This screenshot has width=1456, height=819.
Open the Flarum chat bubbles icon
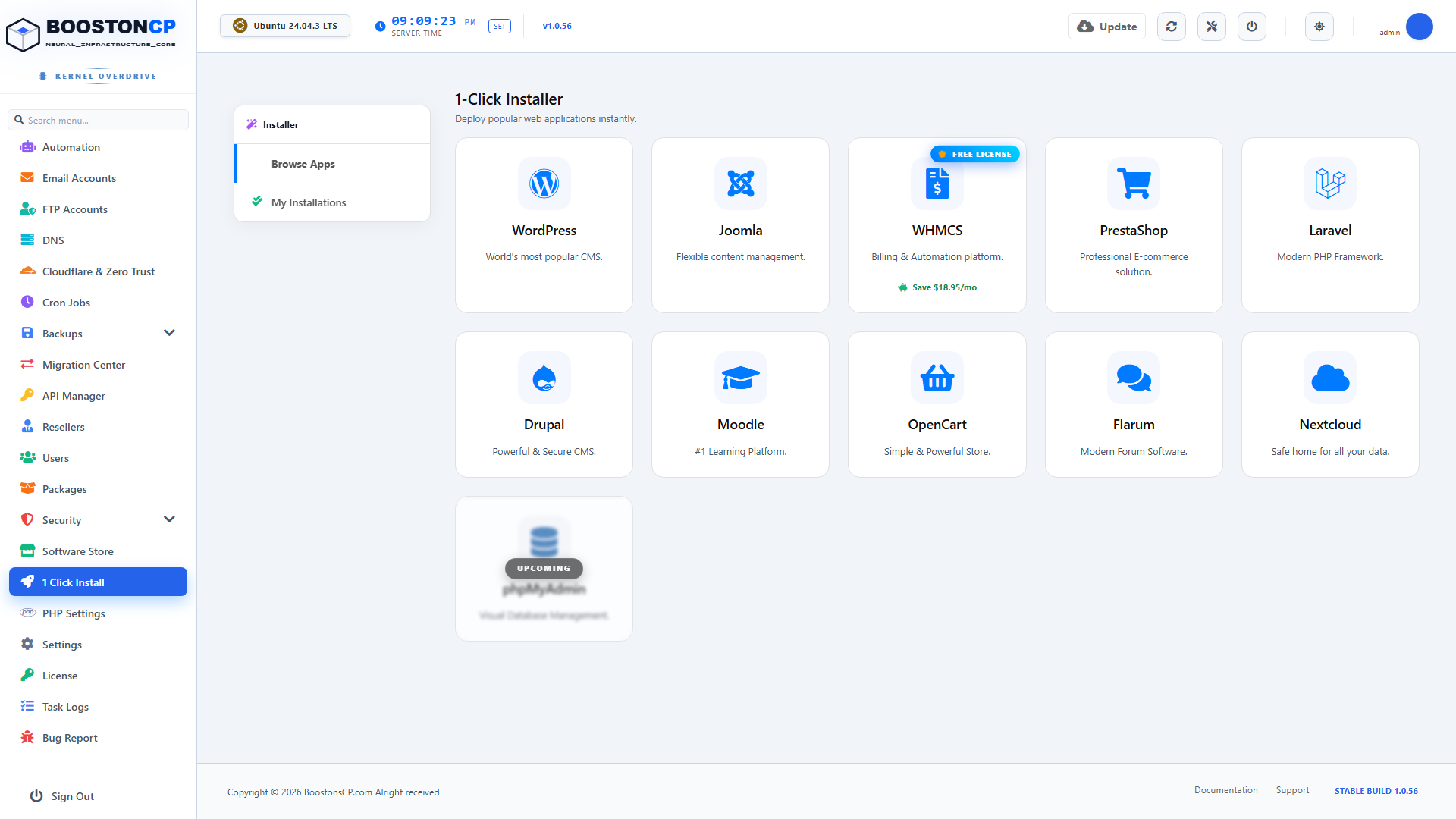1134,378
